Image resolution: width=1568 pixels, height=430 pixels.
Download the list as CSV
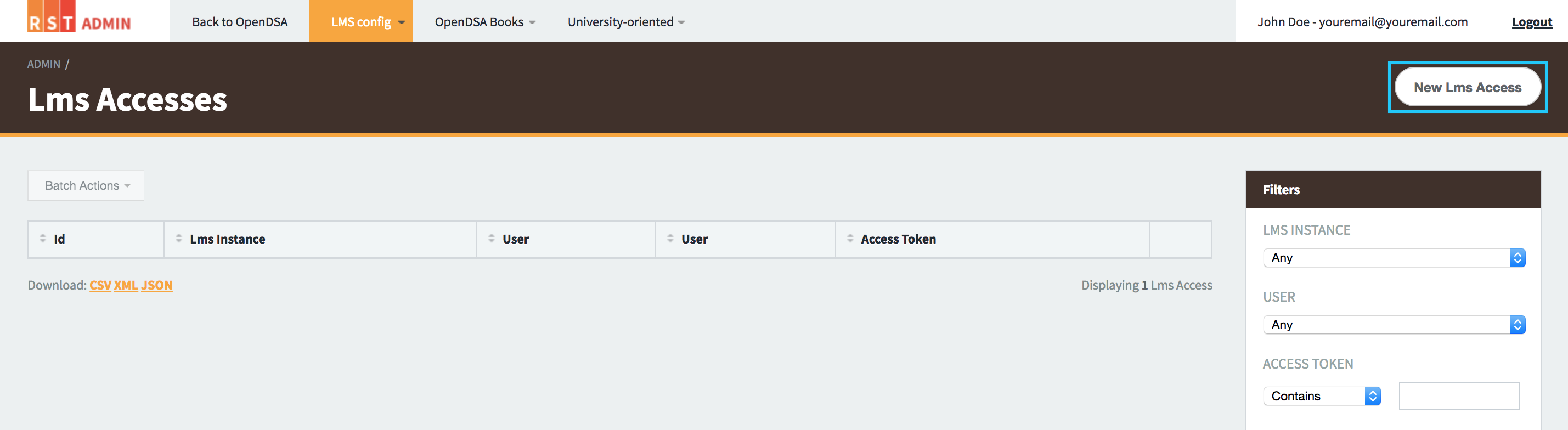point(100,285)
